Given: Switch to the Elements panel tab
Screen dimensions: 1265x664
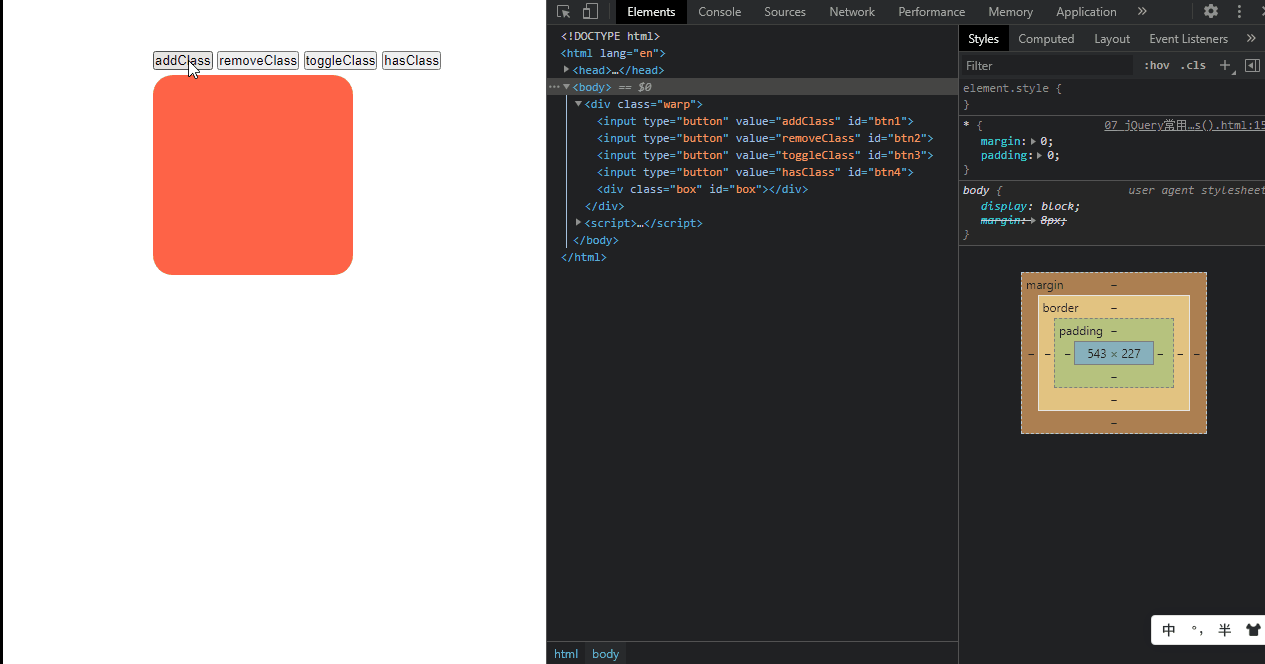Looking at the screenshot, I should pos(651,12).
